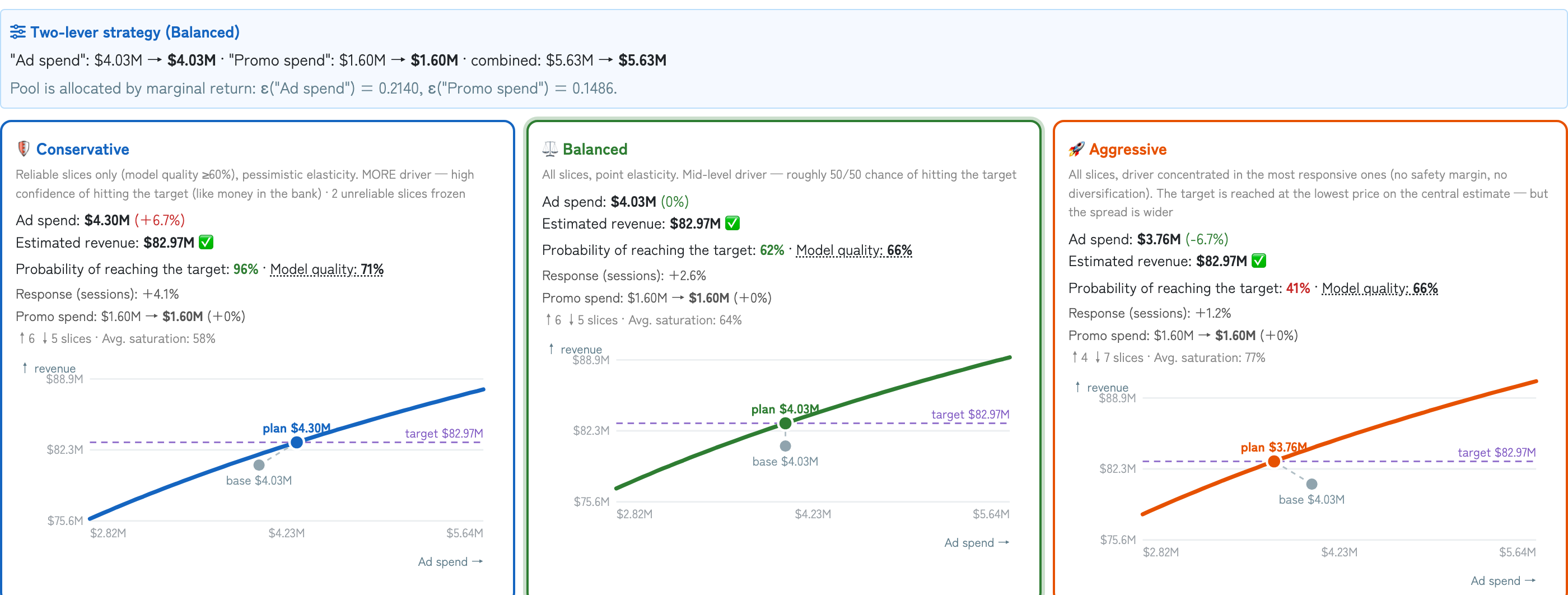The height and width of the screenshot is (595, 1568).
Task: Open Model quality 71% tooltip link
Action: pos(327,269)
